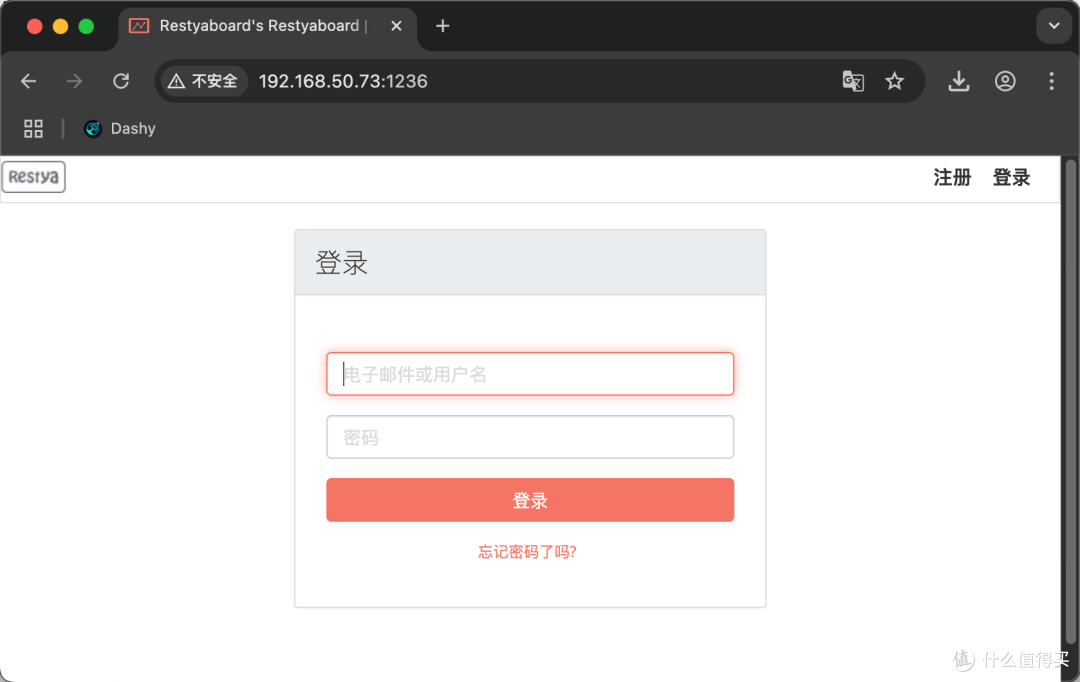Click the green maximize window button
This screenshot has width=1080, height=682.
tap(86, 26)
